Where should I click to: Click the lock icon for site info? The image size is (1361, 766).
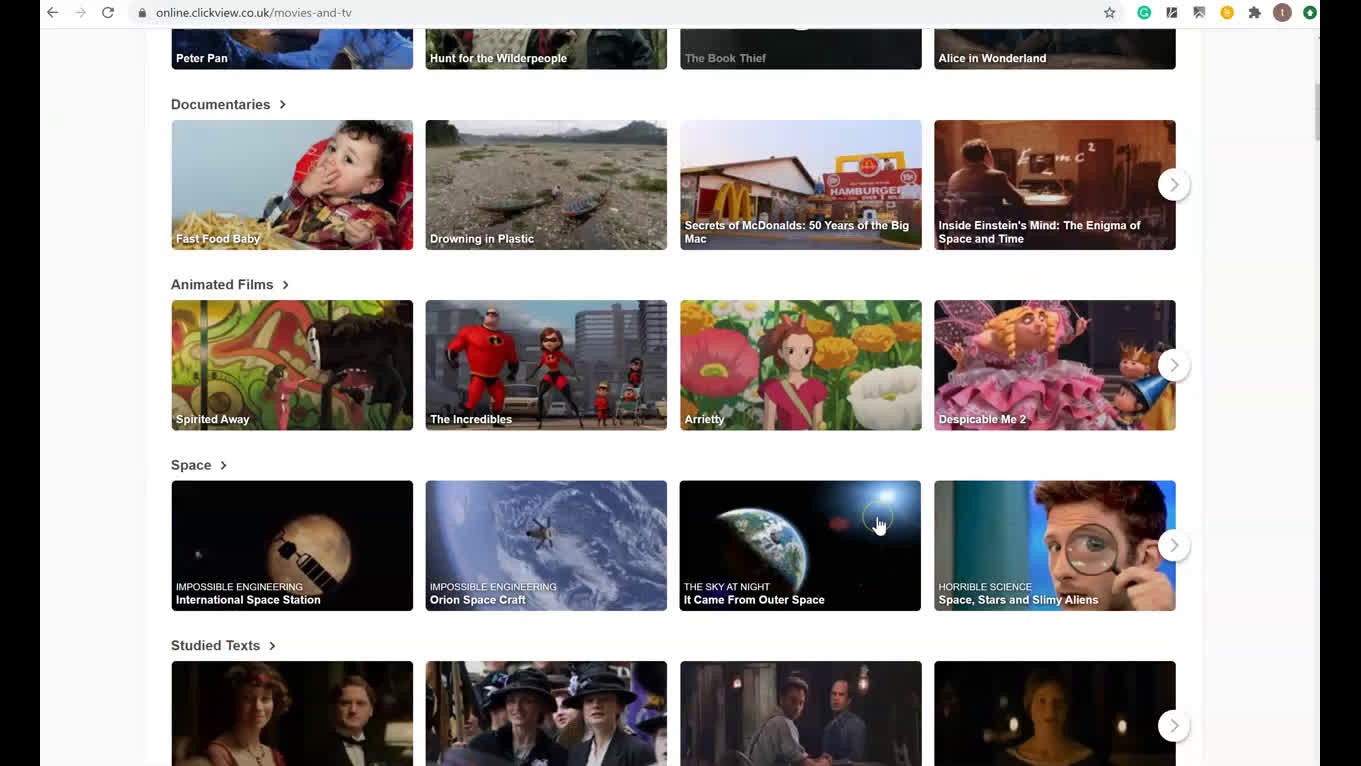click(142, 13)
